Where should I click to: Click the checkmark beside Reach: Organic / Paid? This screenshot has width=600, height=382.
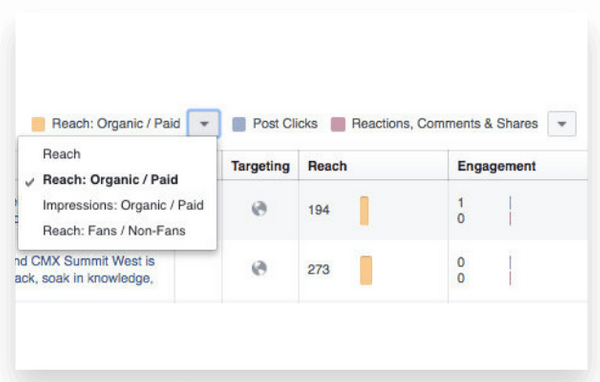(x=30, y=182)
